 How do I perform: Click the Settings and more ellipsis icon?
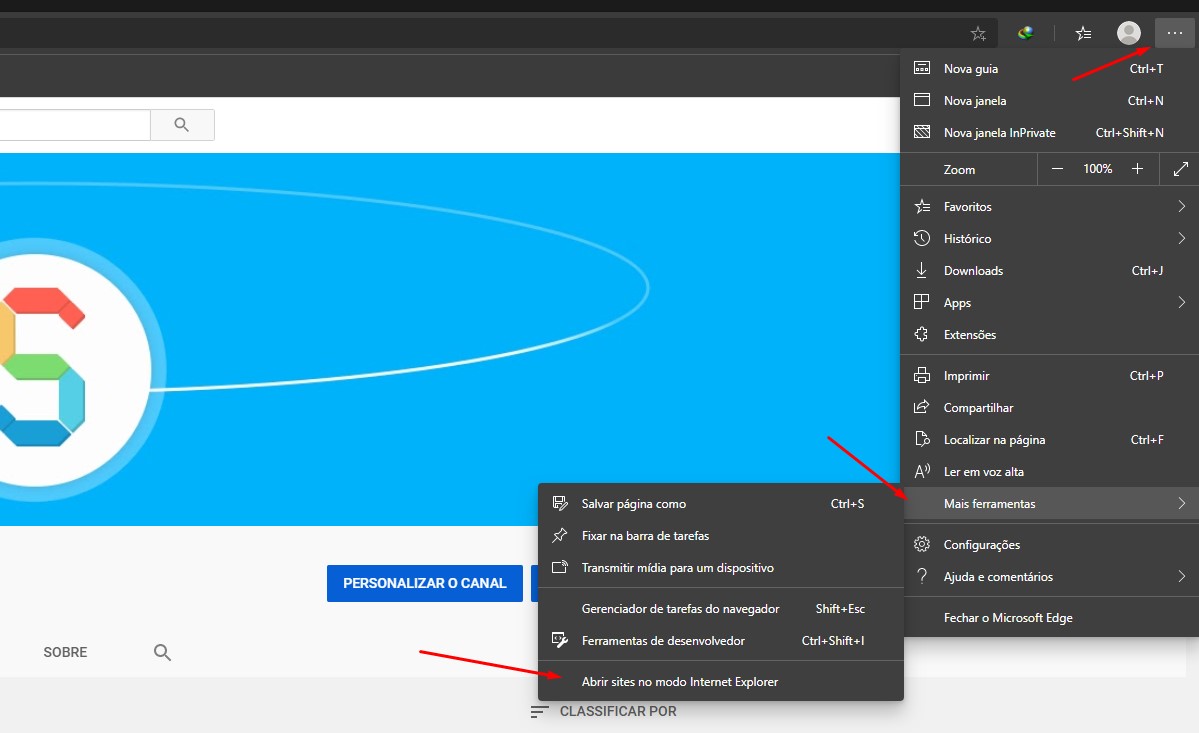[1175, 33]
